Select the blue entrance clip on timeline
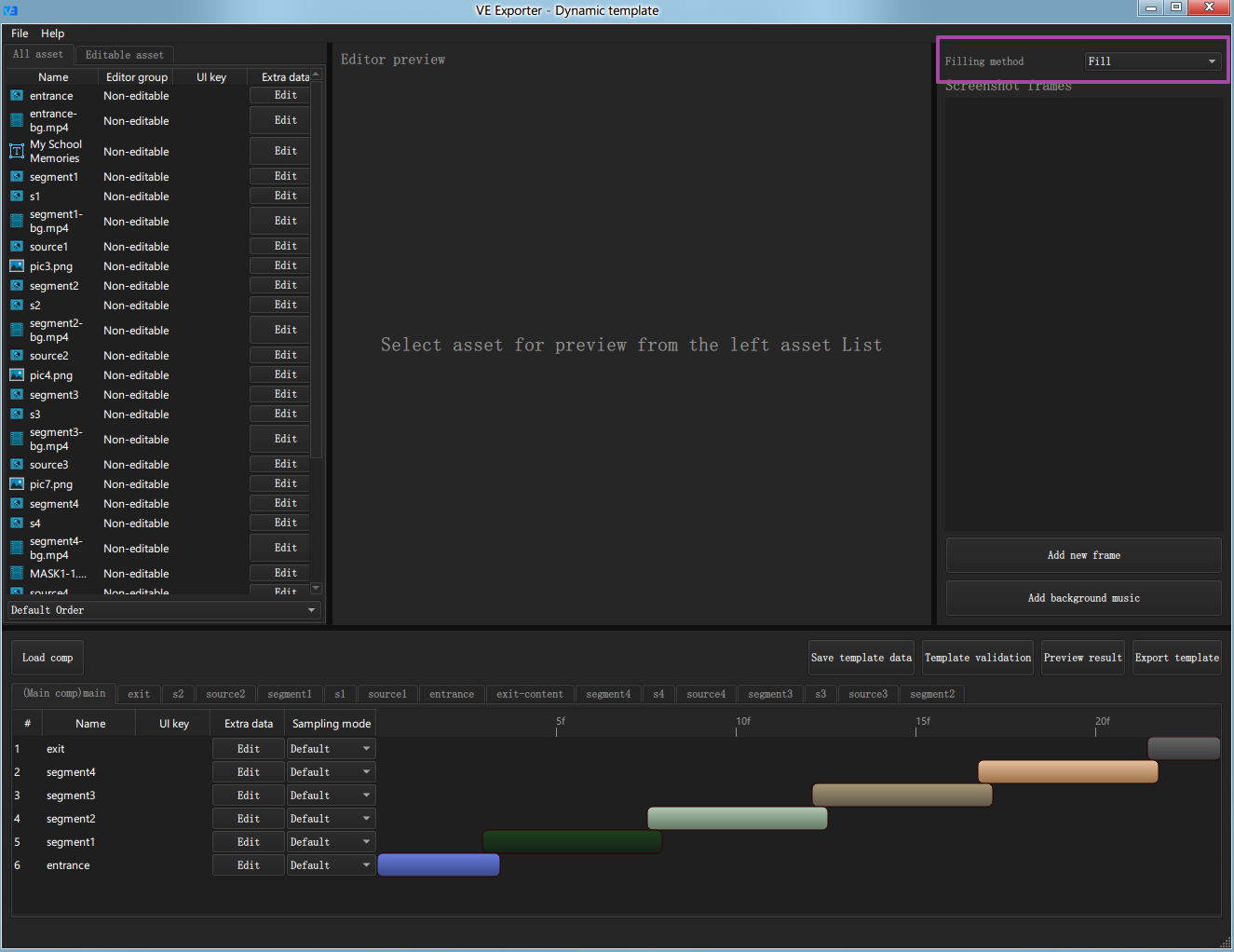 point(439,865)
